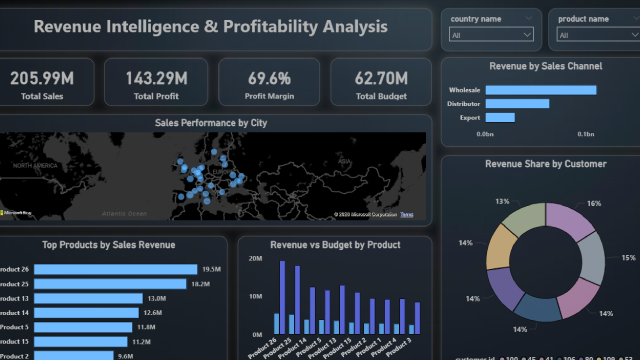Image resolution: width=640 pixels, height=360 pixels.
Task: Click the 0.0bn axis label
Action: click(x=485, y=134)
